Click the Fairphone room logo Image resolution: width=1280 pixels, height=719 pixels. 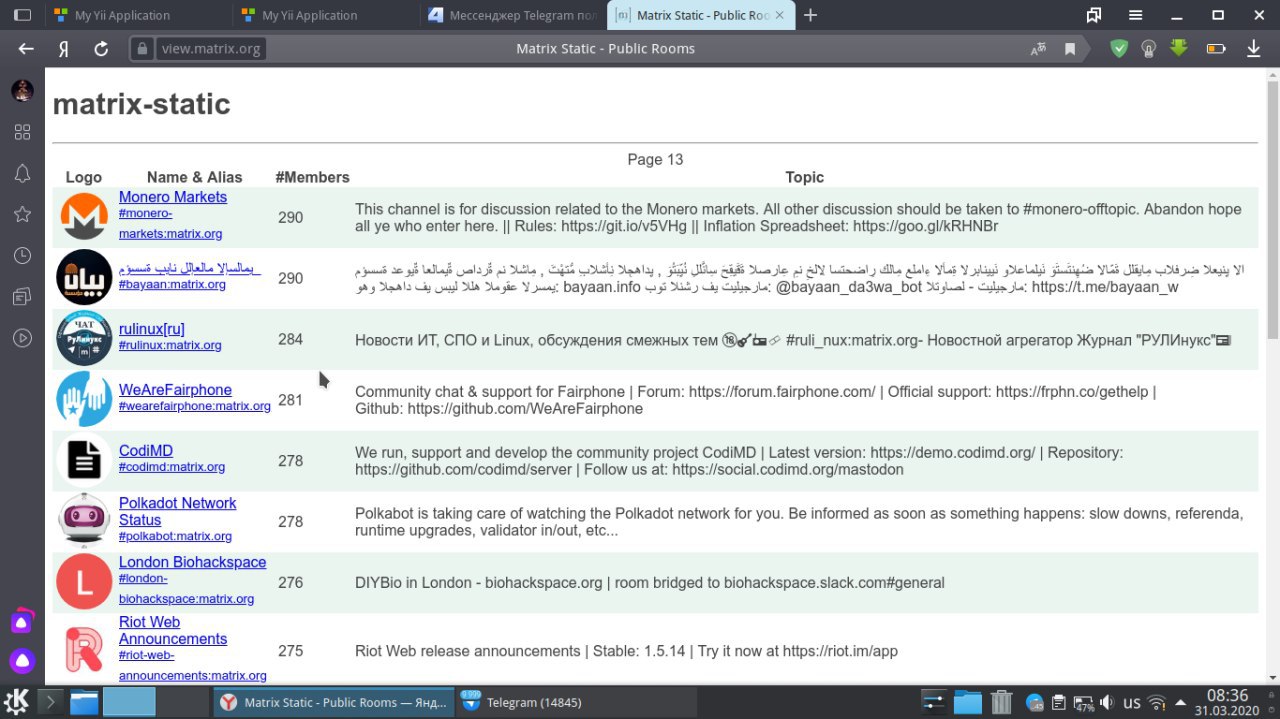tap(84, 399)
